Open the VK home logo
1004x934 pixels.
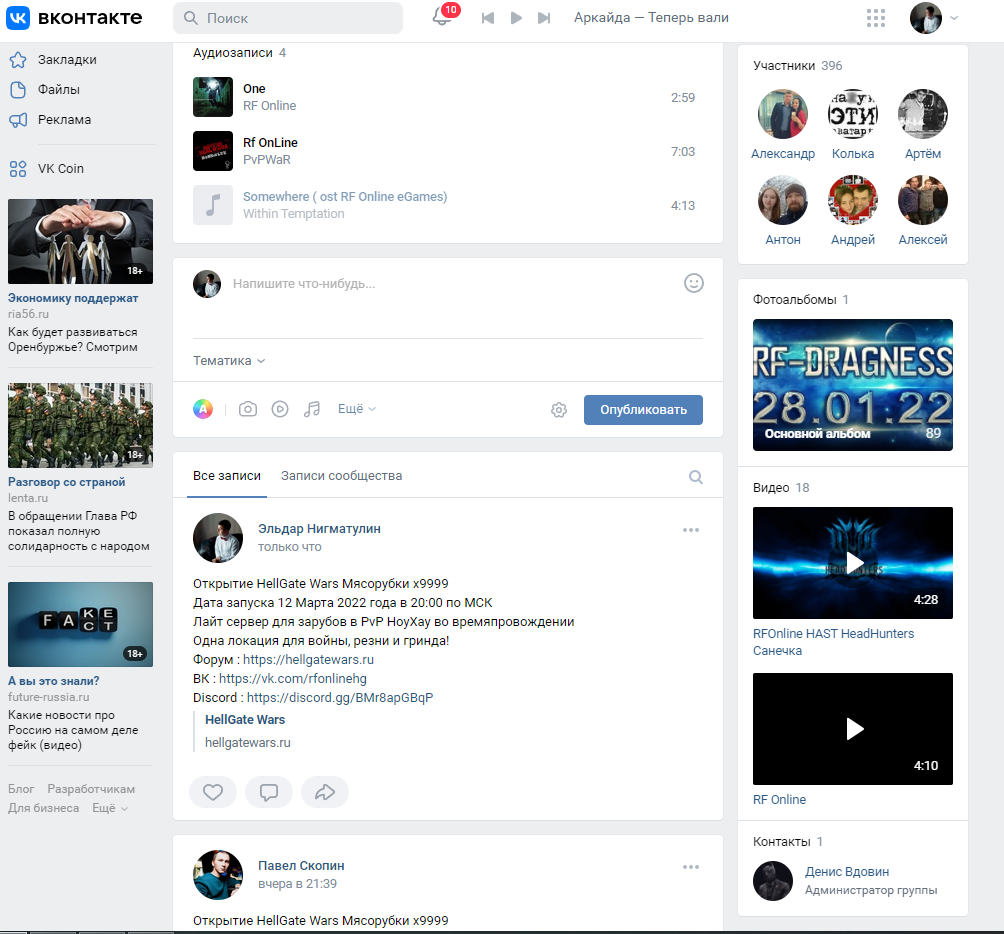coord(74,18)
